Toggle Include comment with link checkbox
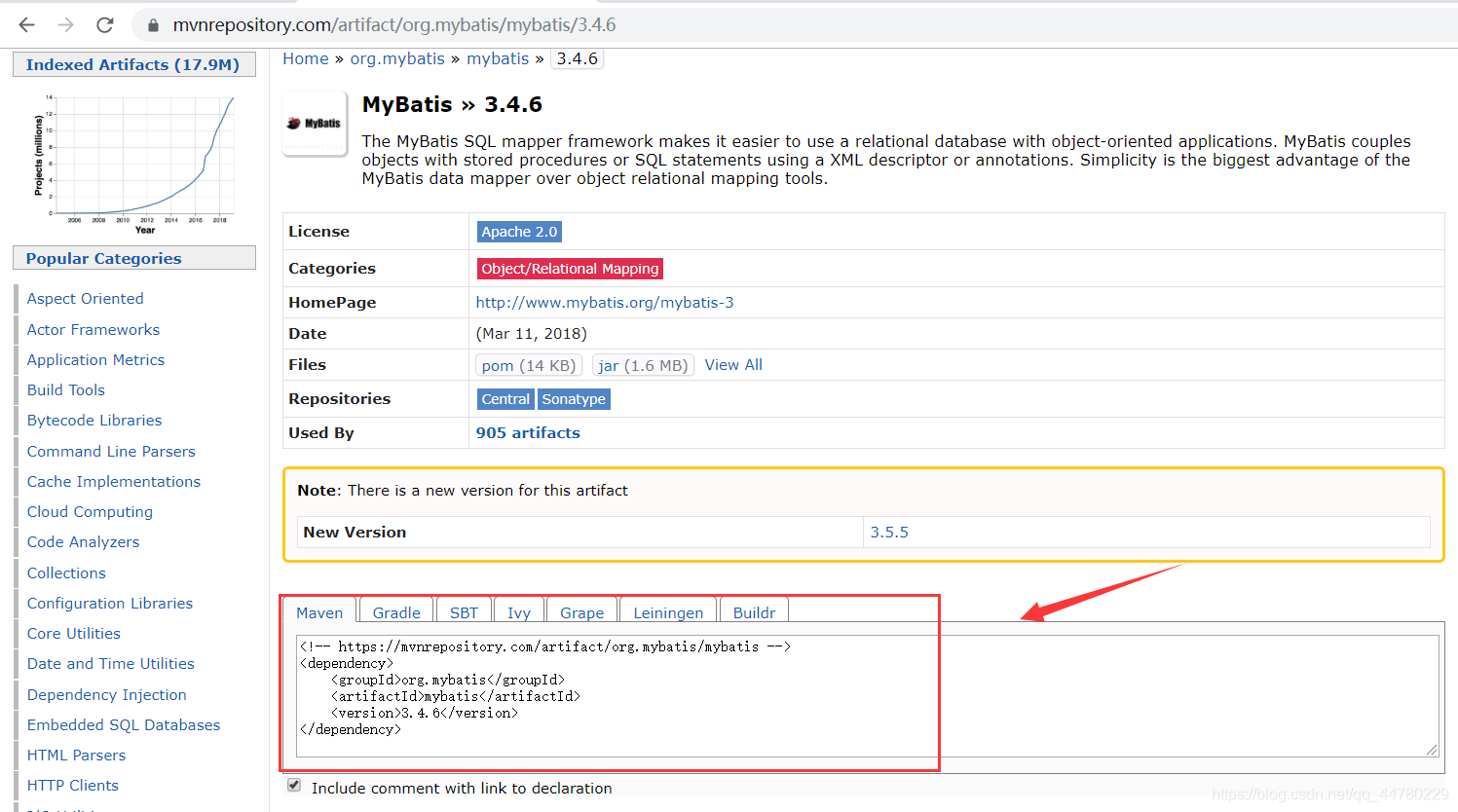This screenshot has height=812, width=1458. (294, 785)
